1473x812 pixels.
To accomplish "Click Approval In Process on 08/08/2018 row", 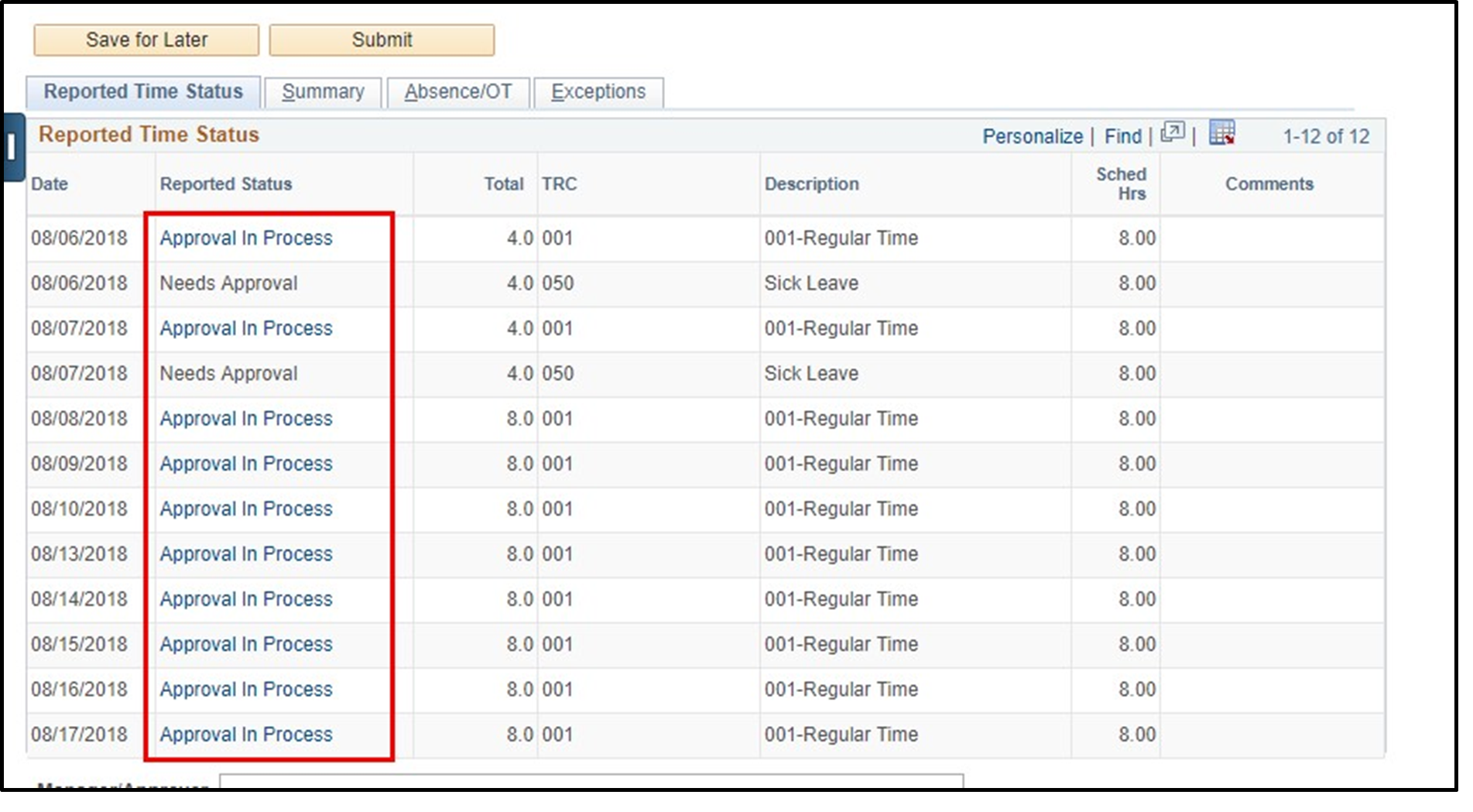I will [x=246, y=418].
